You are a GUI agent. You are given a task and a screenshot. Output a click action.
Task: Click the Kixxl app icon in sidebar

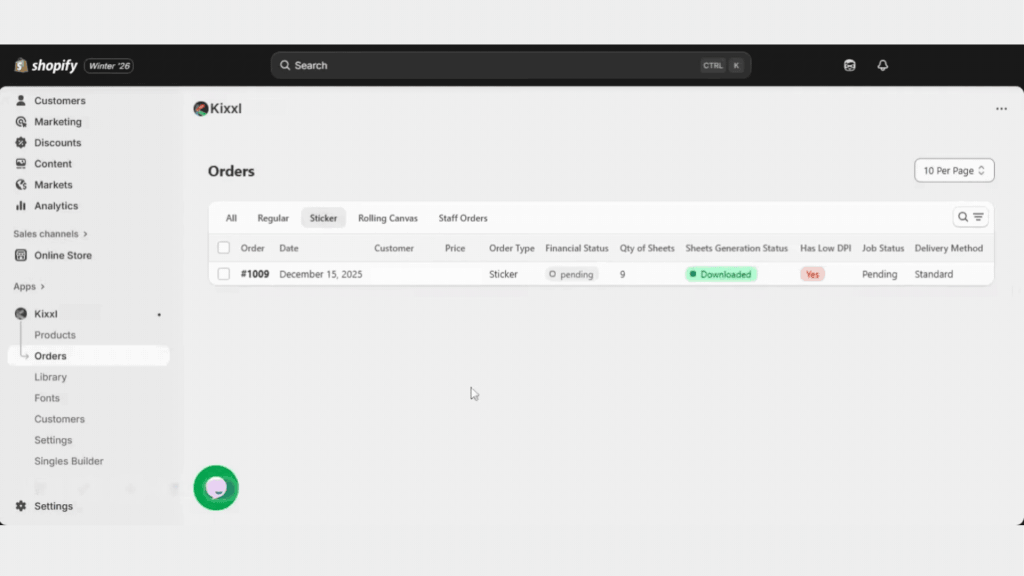21,314
